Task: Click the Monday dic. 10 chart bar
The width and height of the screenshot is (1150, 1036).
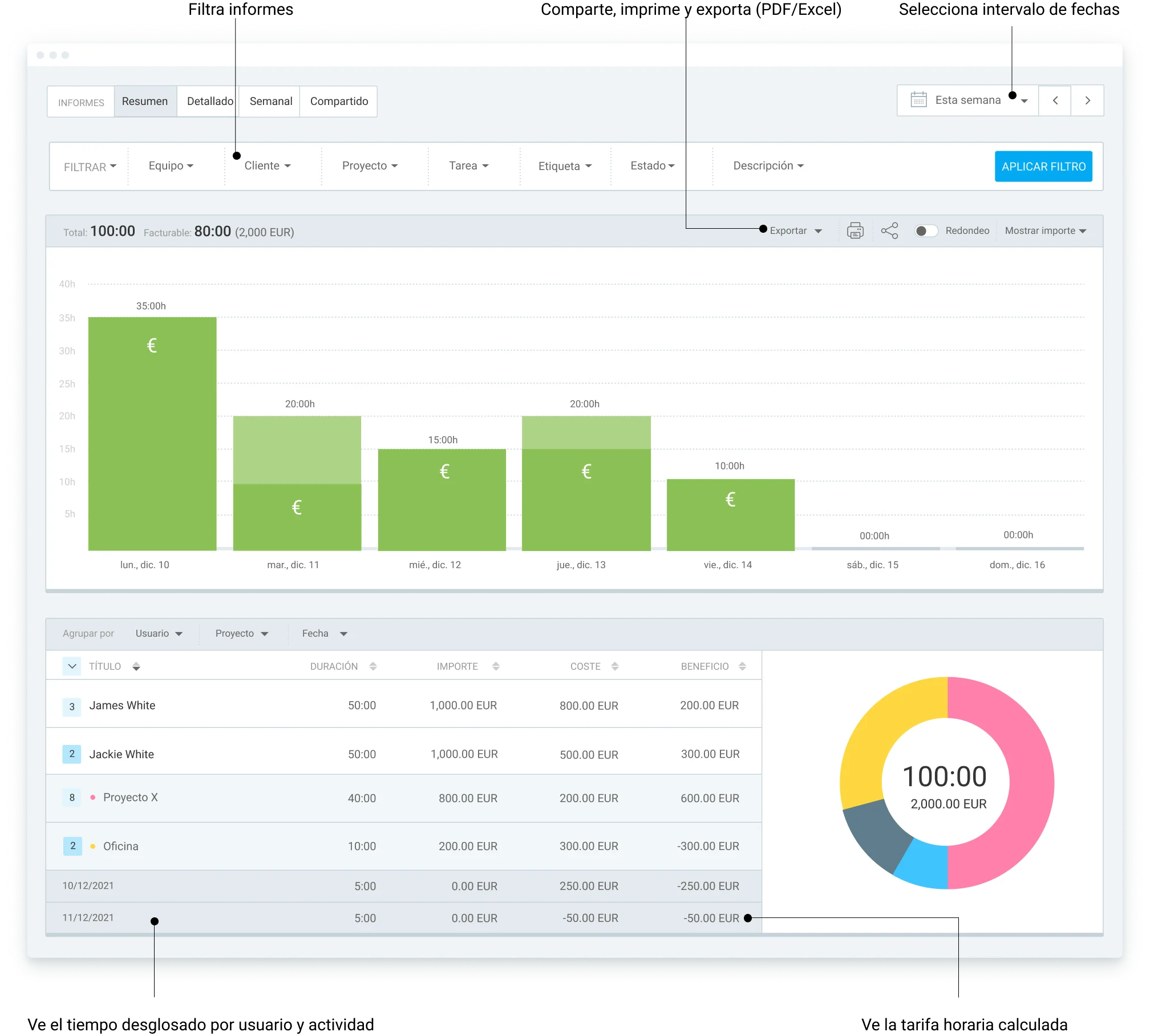Action: pos(152,434)
